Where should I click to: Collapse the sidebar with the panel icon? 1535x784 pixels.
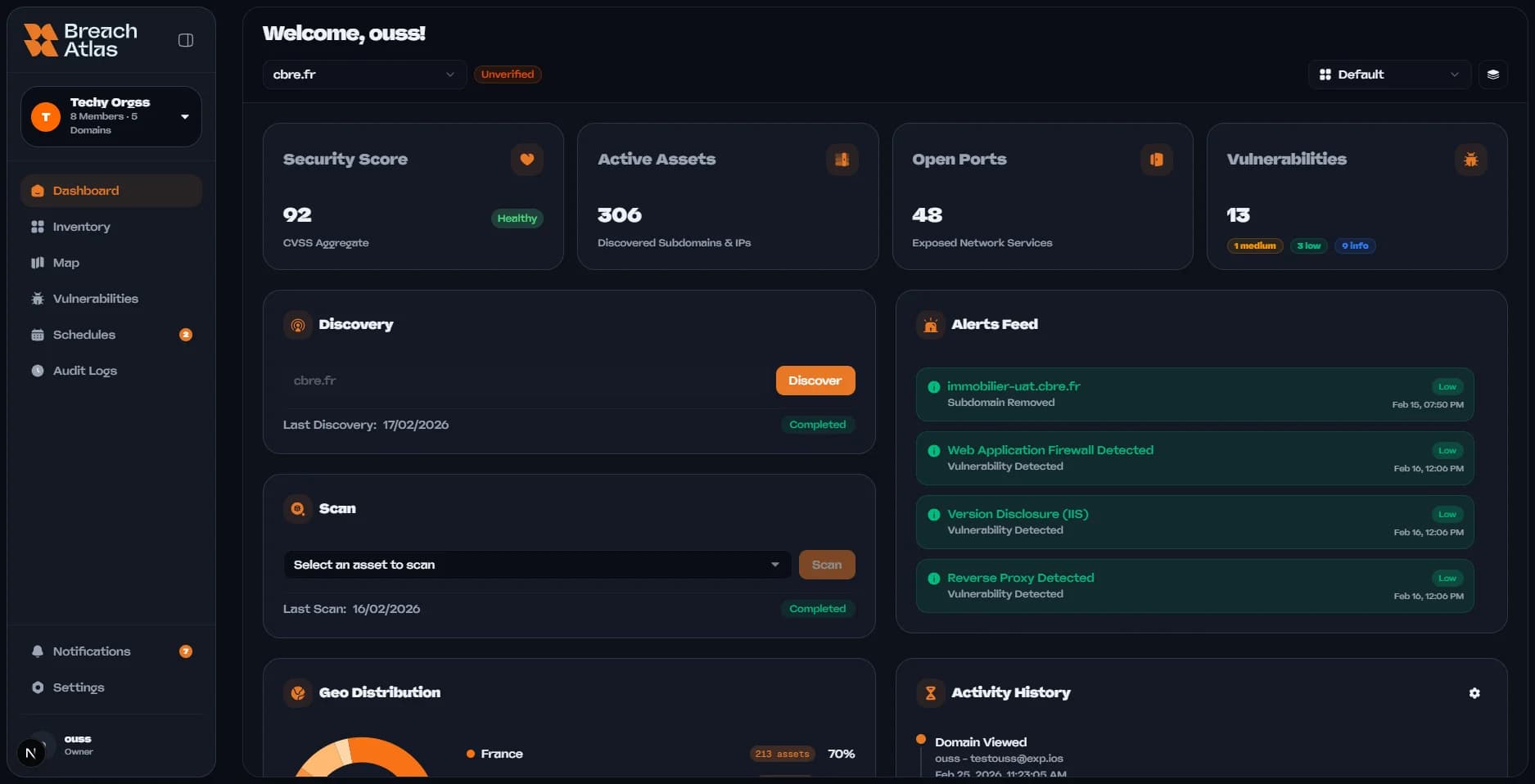[186, 40]
